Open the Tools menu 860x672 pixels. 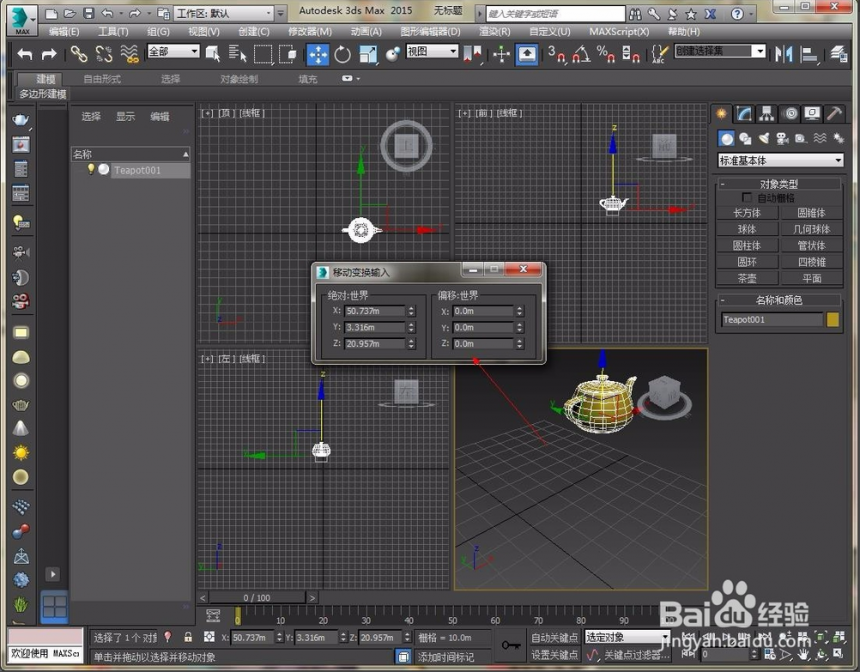113,32
